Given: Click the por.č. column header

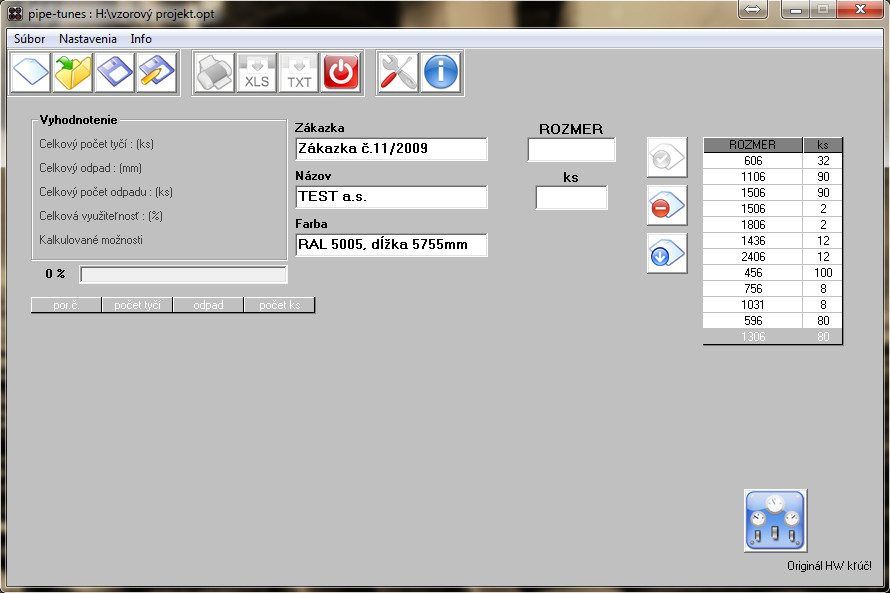Looking at the screenshot, I should (66, 305).
